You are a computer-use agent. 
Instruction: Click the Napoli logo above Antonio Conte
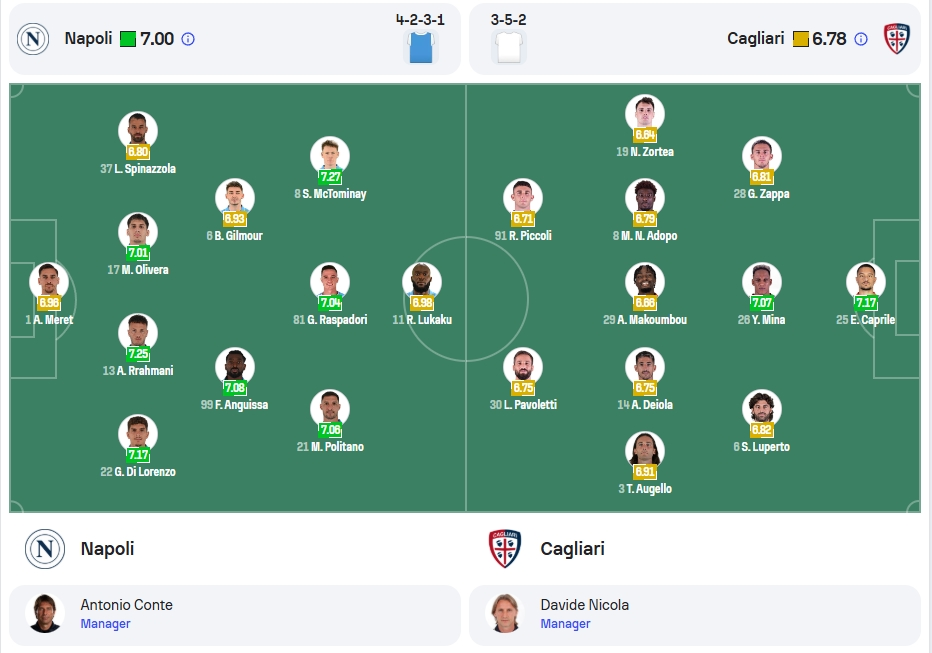pyautogui.click(x=45, y=548)
